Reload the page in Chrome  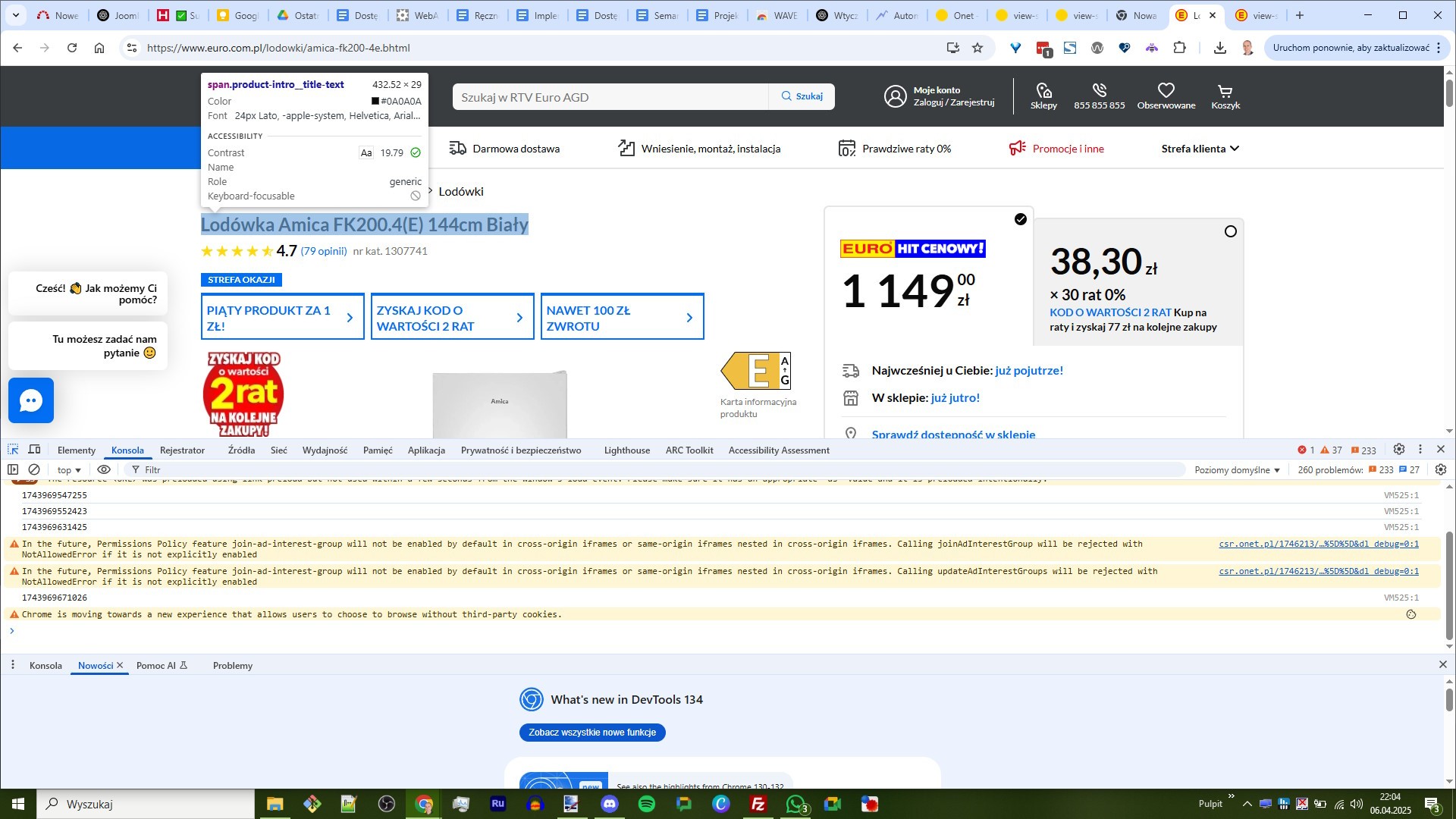(x=72, y=48)
